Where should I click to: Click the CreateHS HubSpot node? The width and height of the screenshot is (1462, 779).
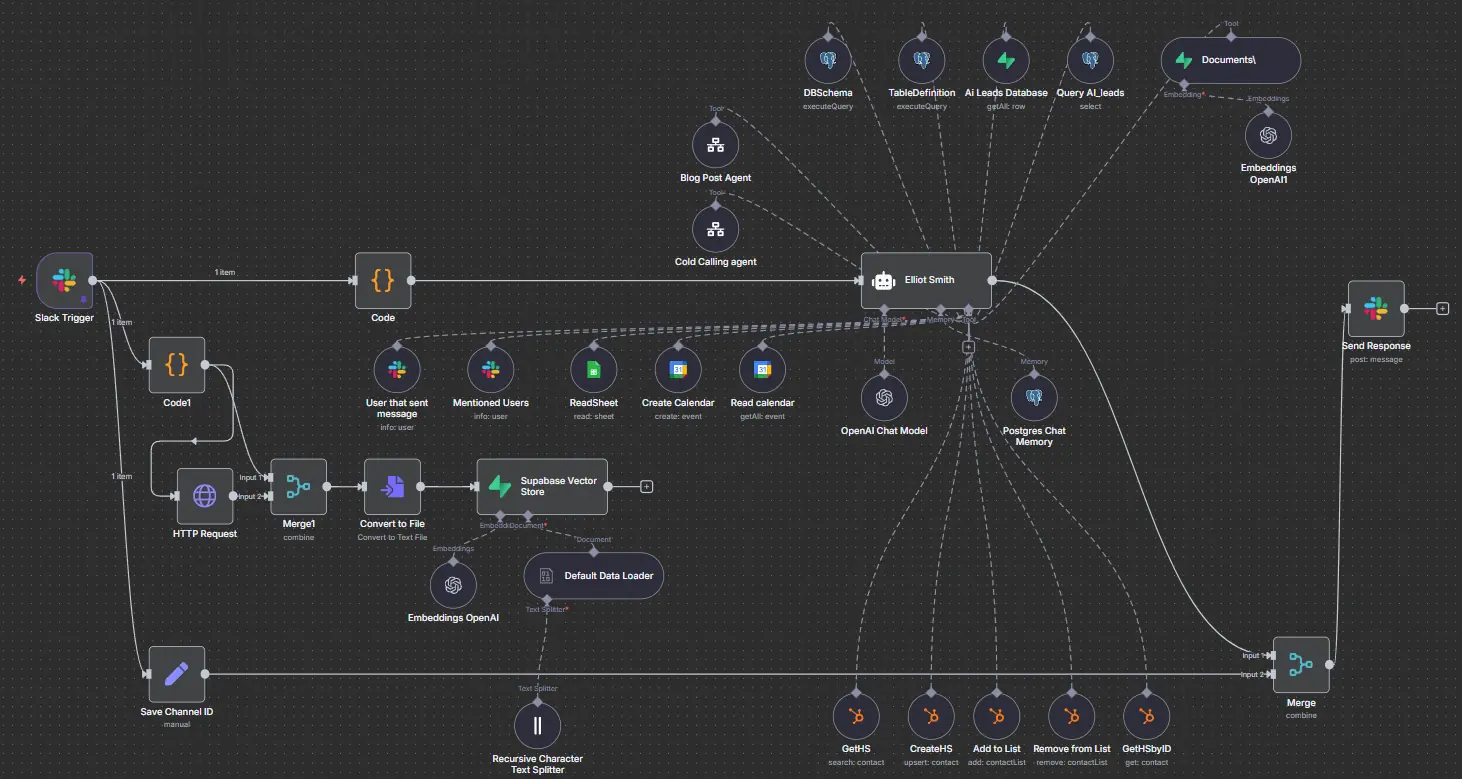[931, 716]
